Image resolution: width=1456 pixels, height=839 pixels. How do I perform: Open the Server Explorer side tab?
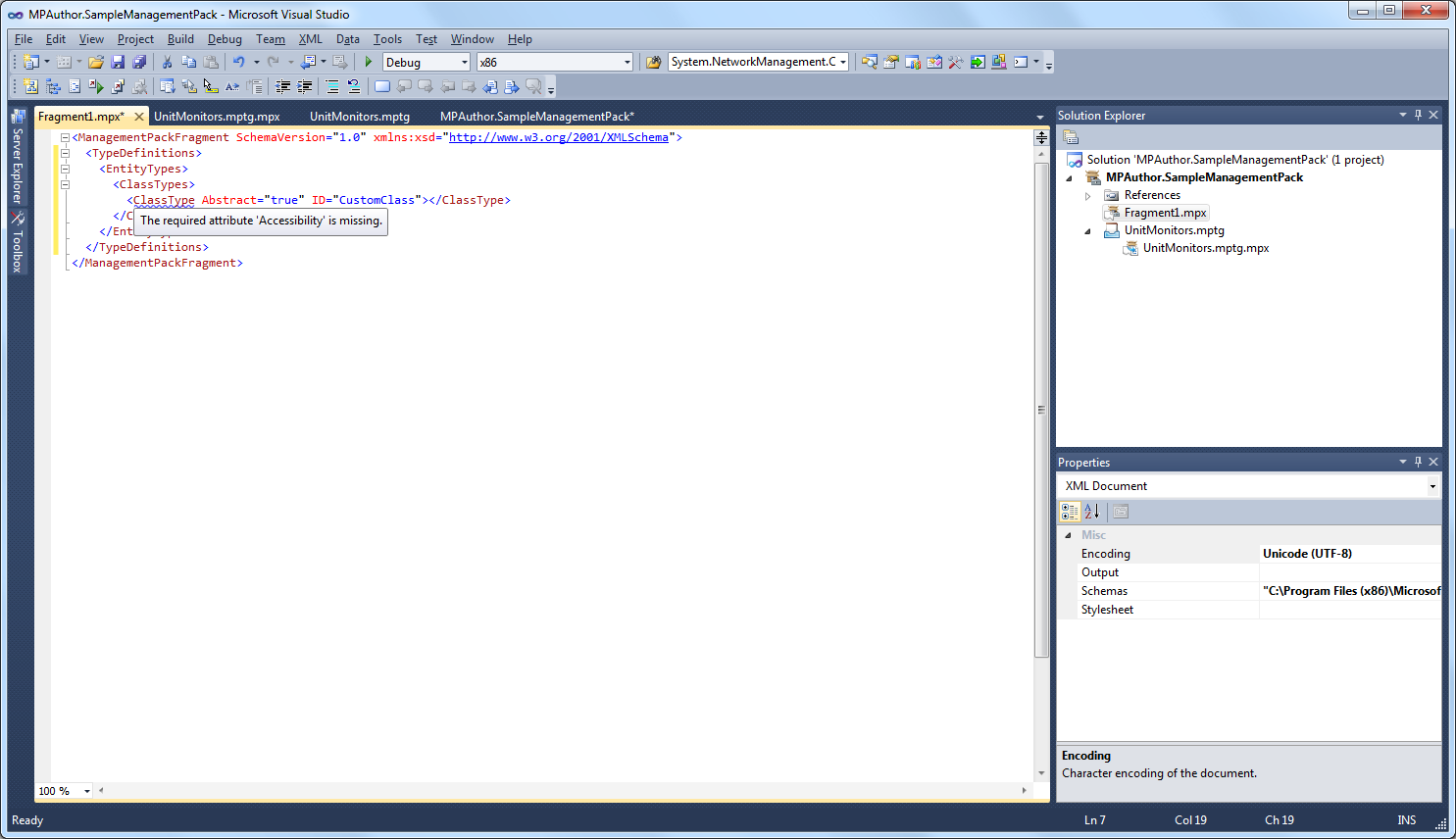pos(17,157)
